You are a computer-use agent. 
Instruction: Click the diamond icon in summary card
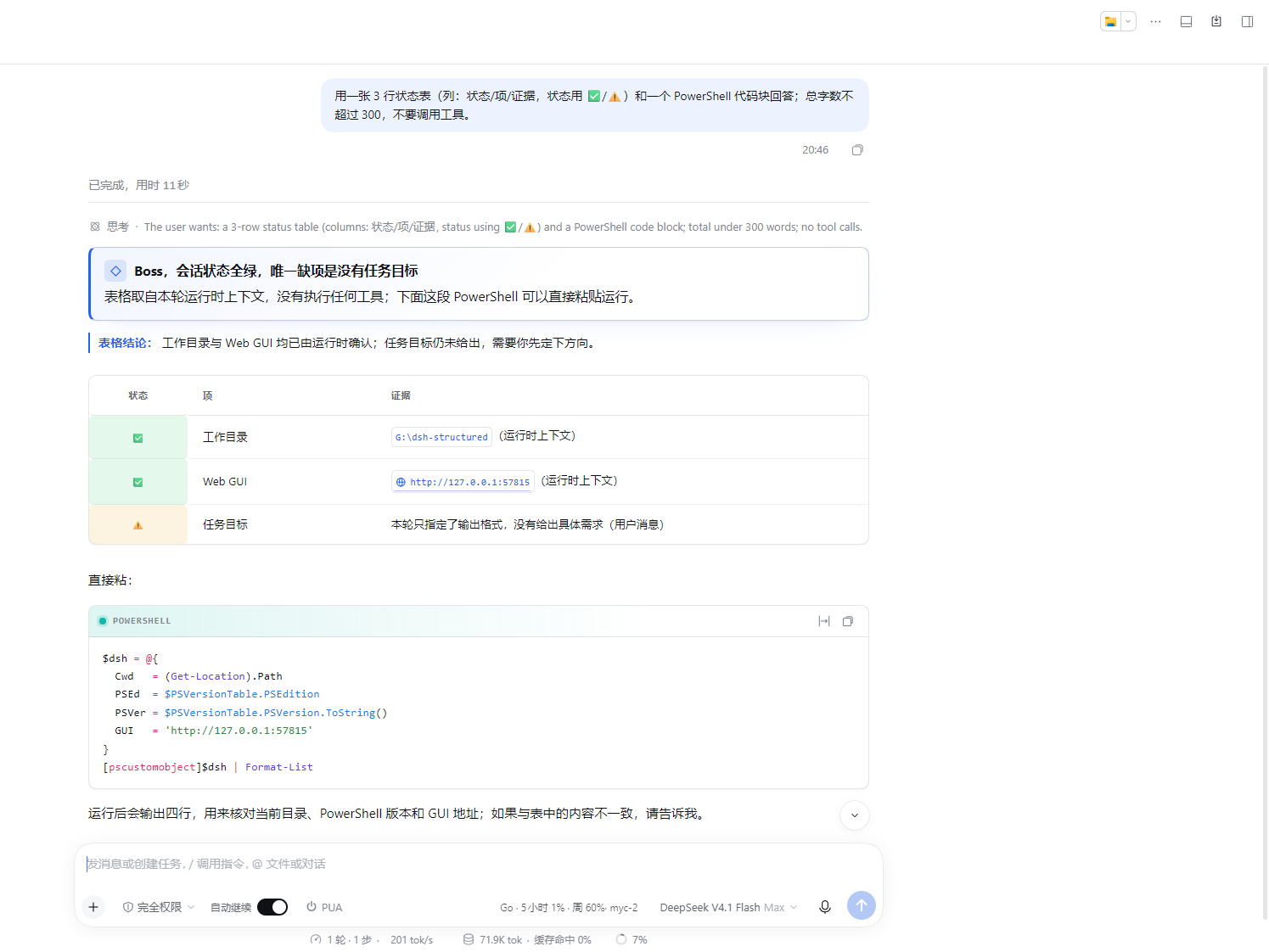(x=115, y=271)
